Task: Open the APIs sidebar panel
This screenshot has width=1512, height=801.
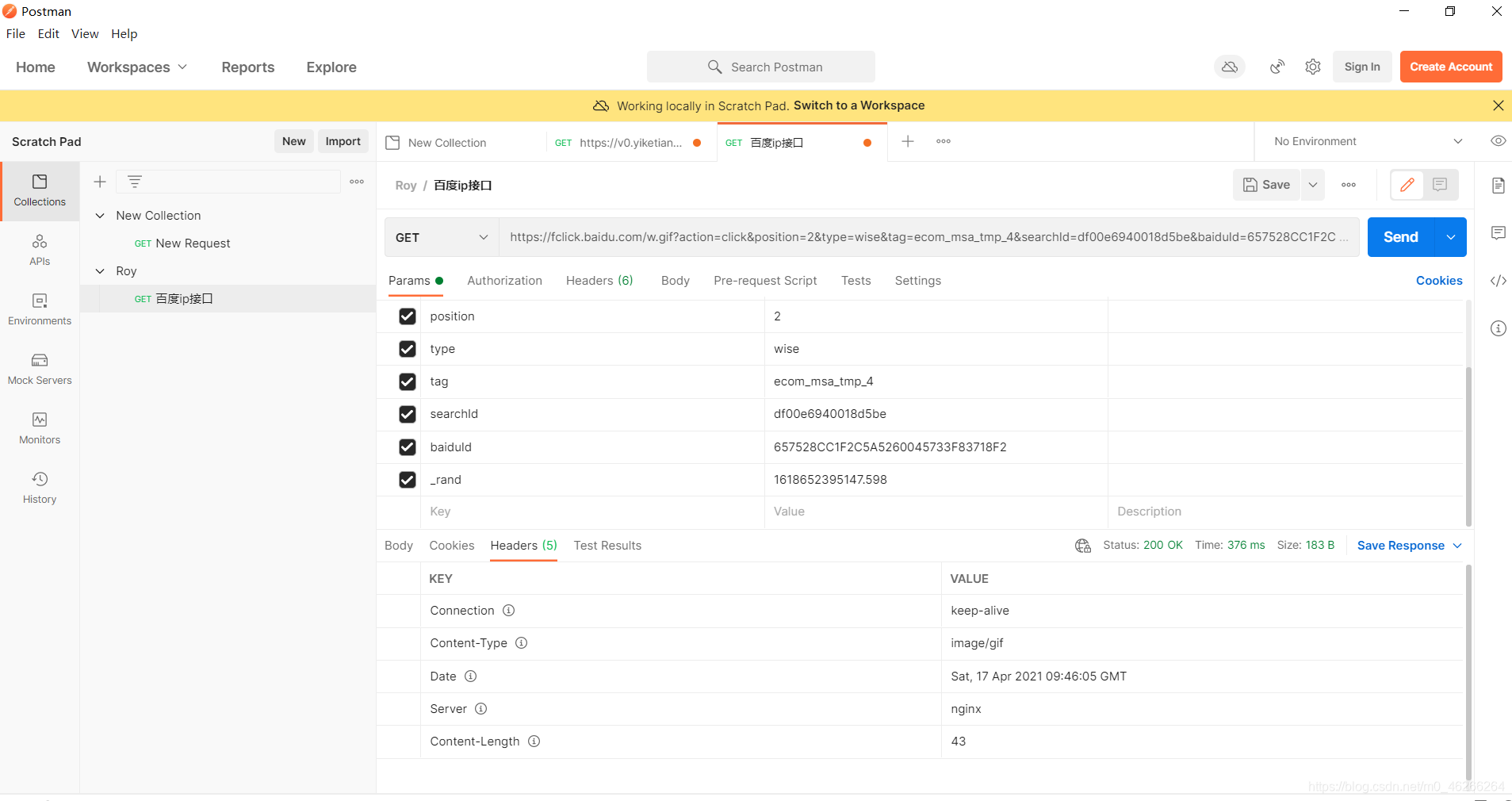Action: (40, 251)
